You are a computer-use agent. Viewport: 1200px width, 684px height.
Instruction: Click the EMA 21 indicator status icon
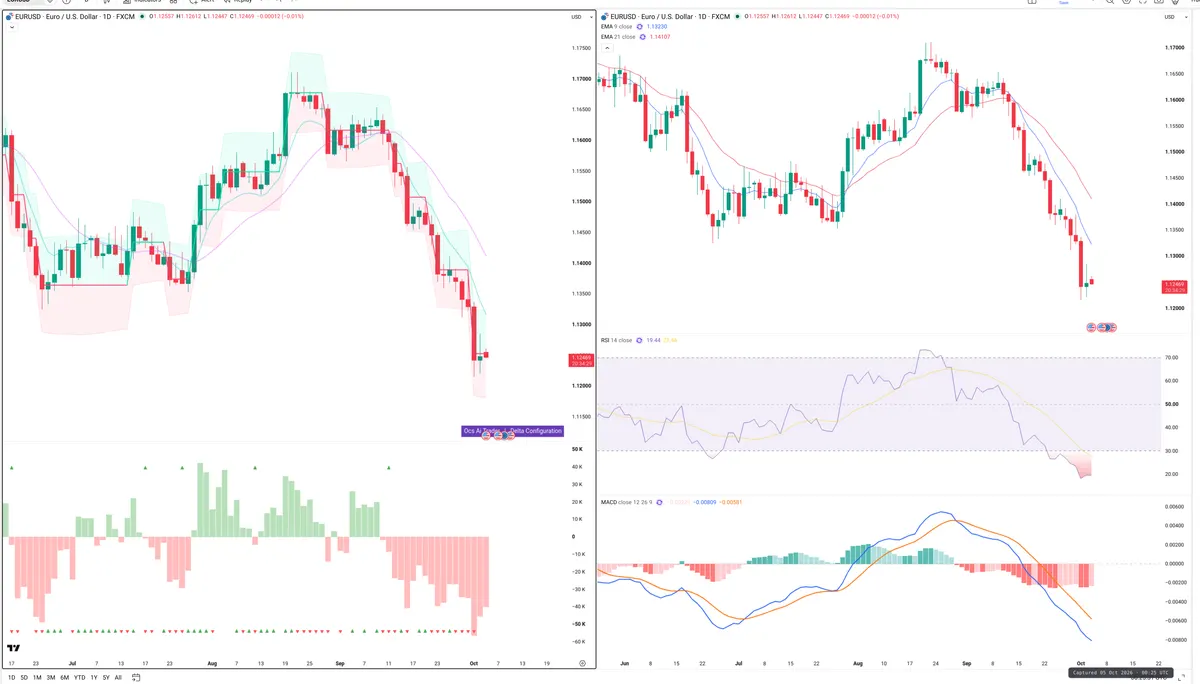pos(641,37)
